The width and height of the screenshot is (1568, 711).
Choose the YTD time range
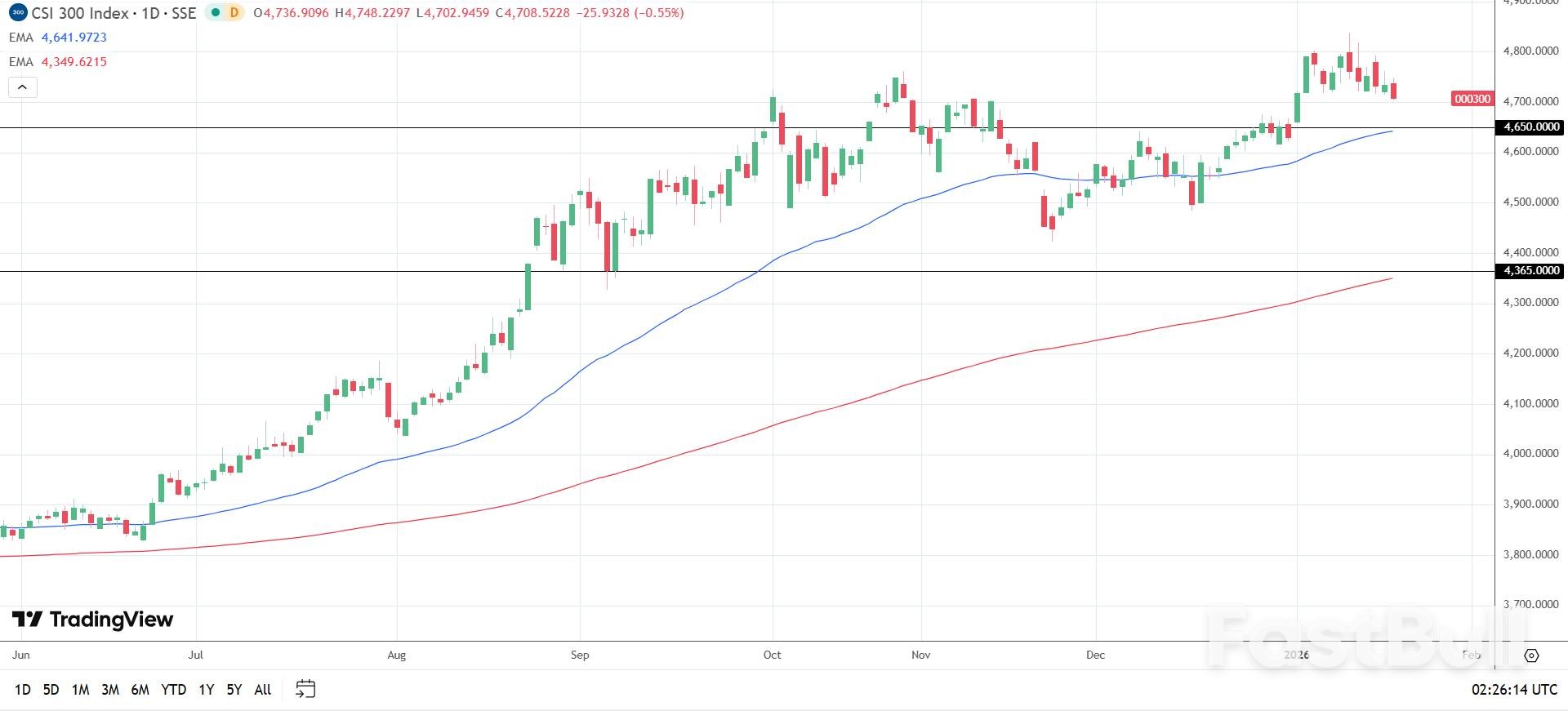click(173, 690)
